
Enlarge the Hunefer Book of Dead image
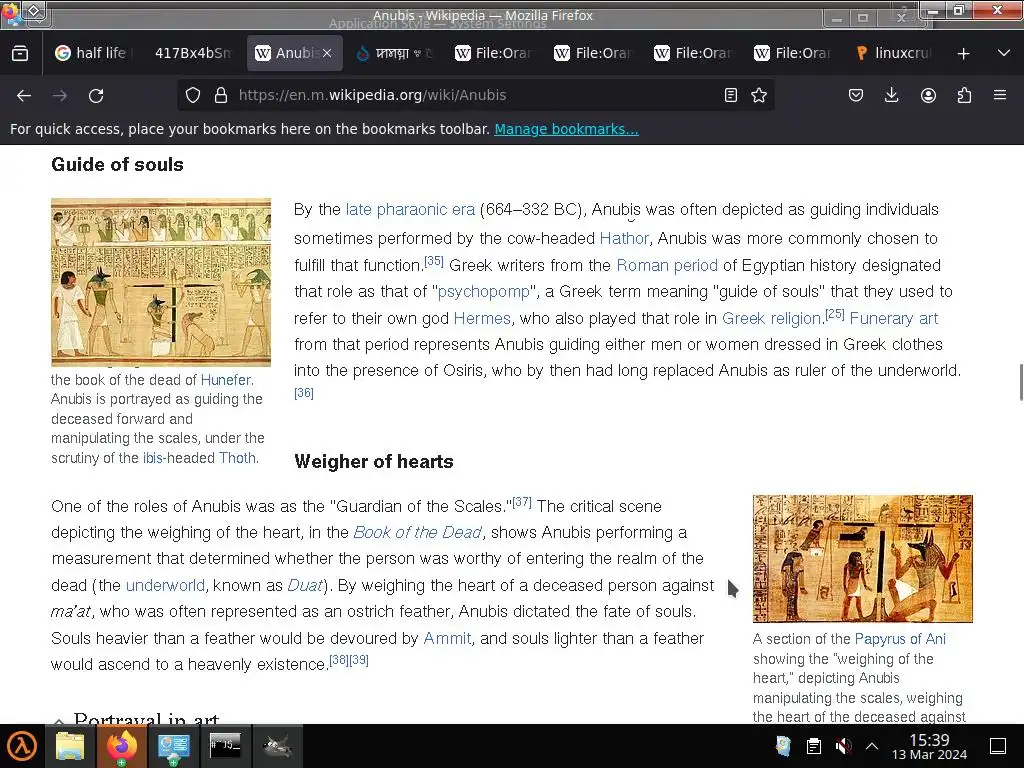point(161,282)
